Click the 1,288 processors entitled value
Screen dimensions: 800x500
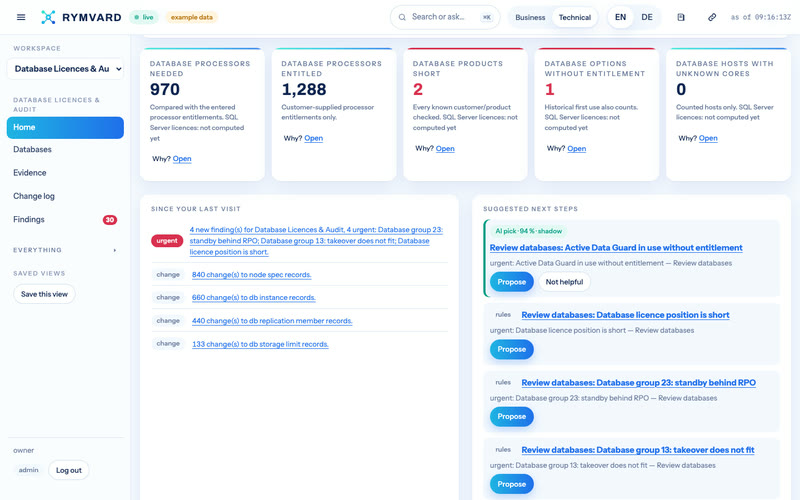pyautogui.click(x=304, y=90)
